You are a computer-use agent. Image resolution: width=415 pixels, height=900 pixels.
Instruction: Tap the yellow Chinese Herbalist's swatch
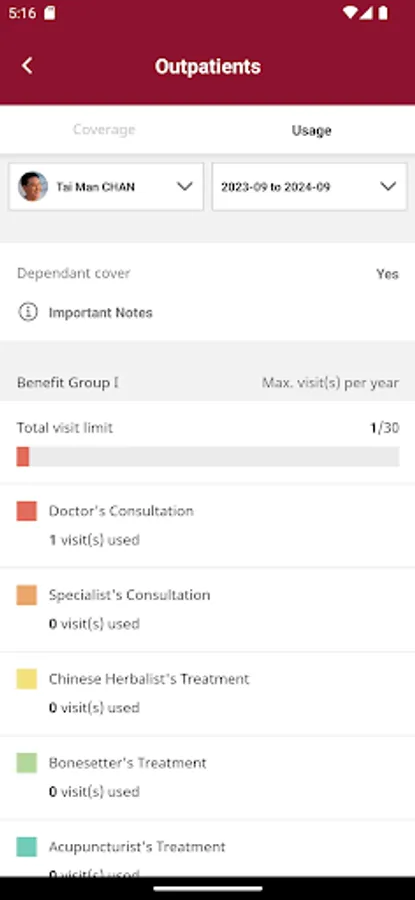[x=26, y=678]
